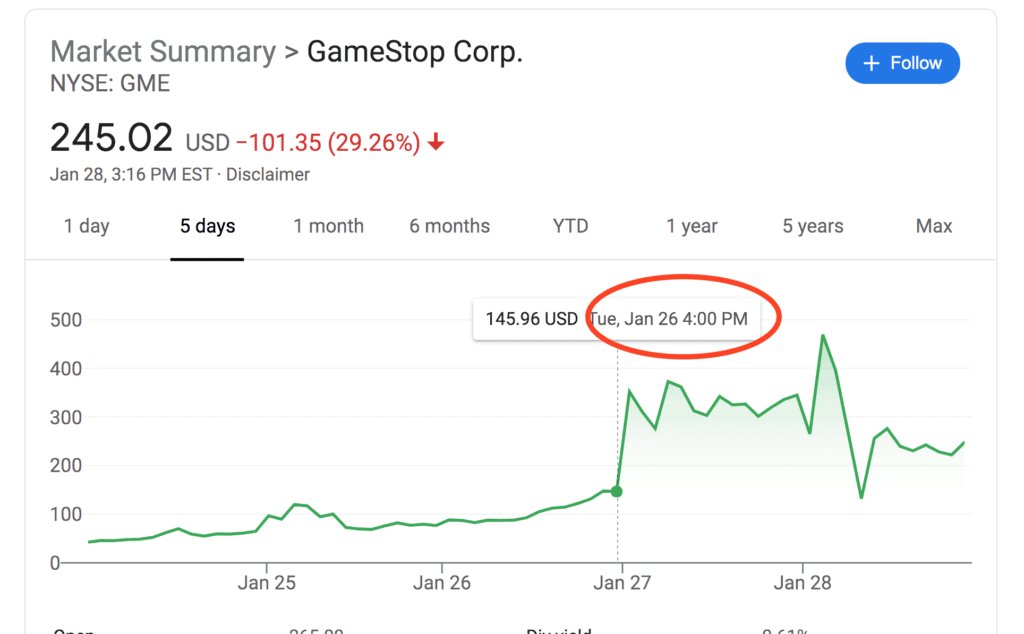Open the Disclaimer link
Screen dimensions: 1024x634
(x=268, y=174)
